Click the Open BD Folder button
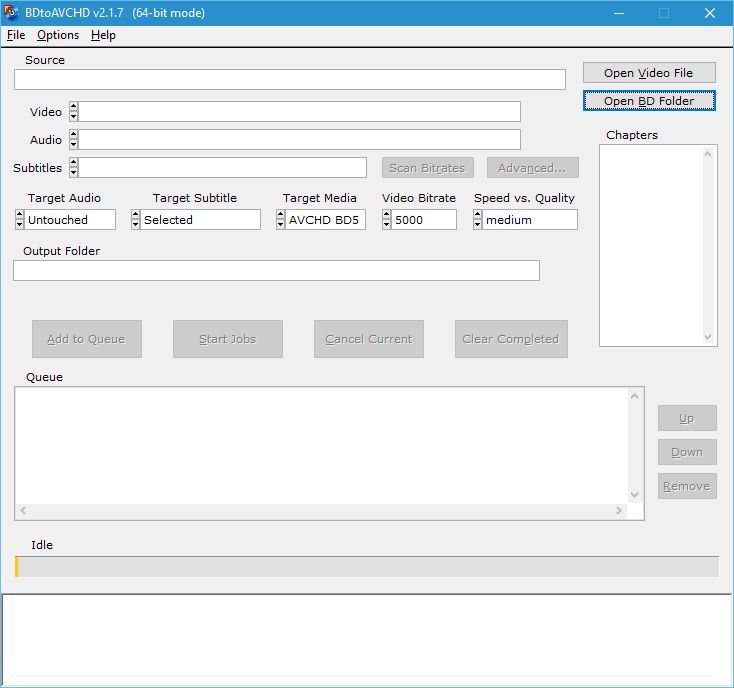 pyautogui.click(x=649, y=101)
